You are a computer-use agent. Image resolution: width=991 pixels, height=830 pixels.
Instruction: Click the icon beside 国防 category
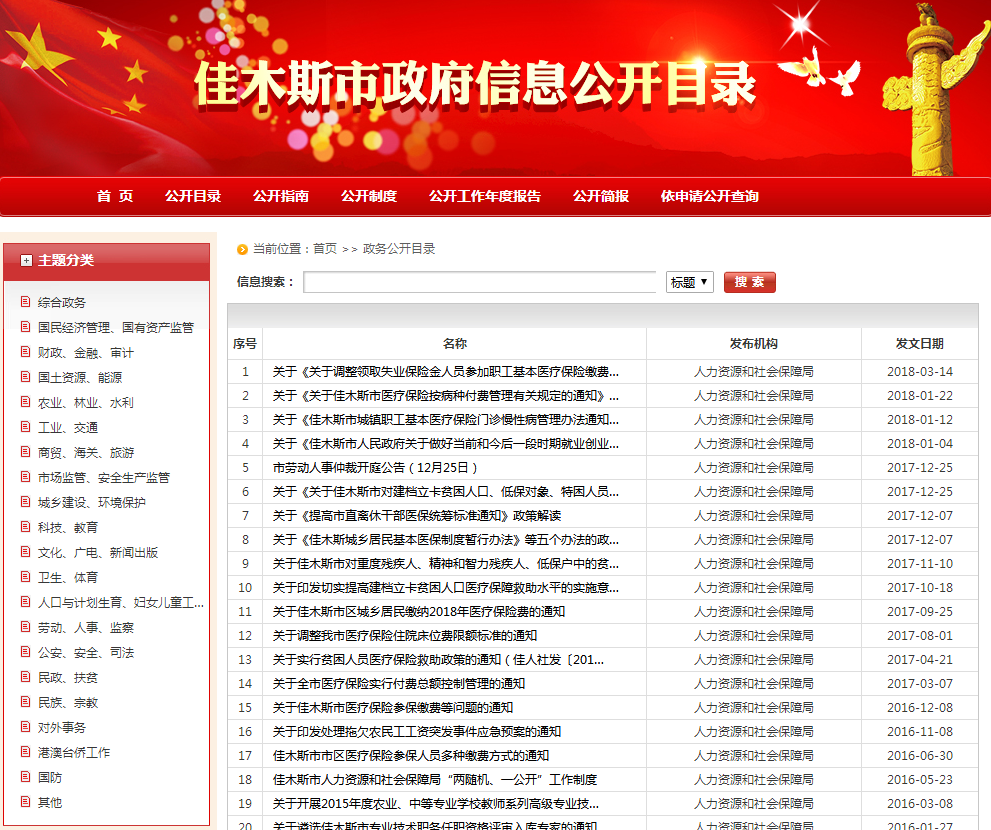click(26, 777)
